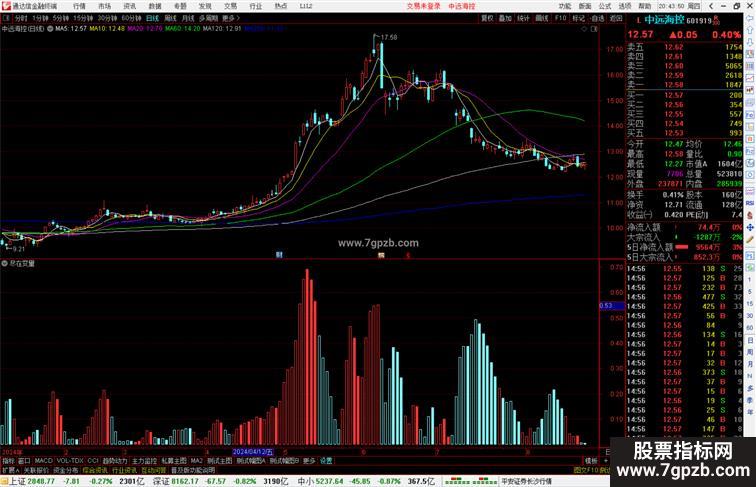Expand the 扩展 panel toggle

click(10, 470)
